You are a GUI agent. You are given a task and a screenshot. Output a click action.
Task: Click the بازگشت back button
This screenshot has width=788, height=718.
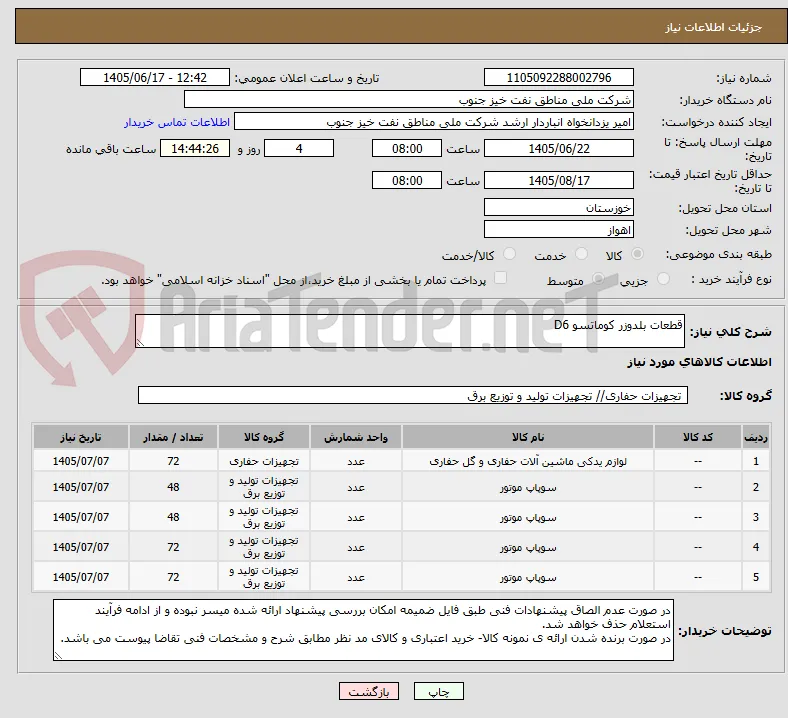coord(368,691)
